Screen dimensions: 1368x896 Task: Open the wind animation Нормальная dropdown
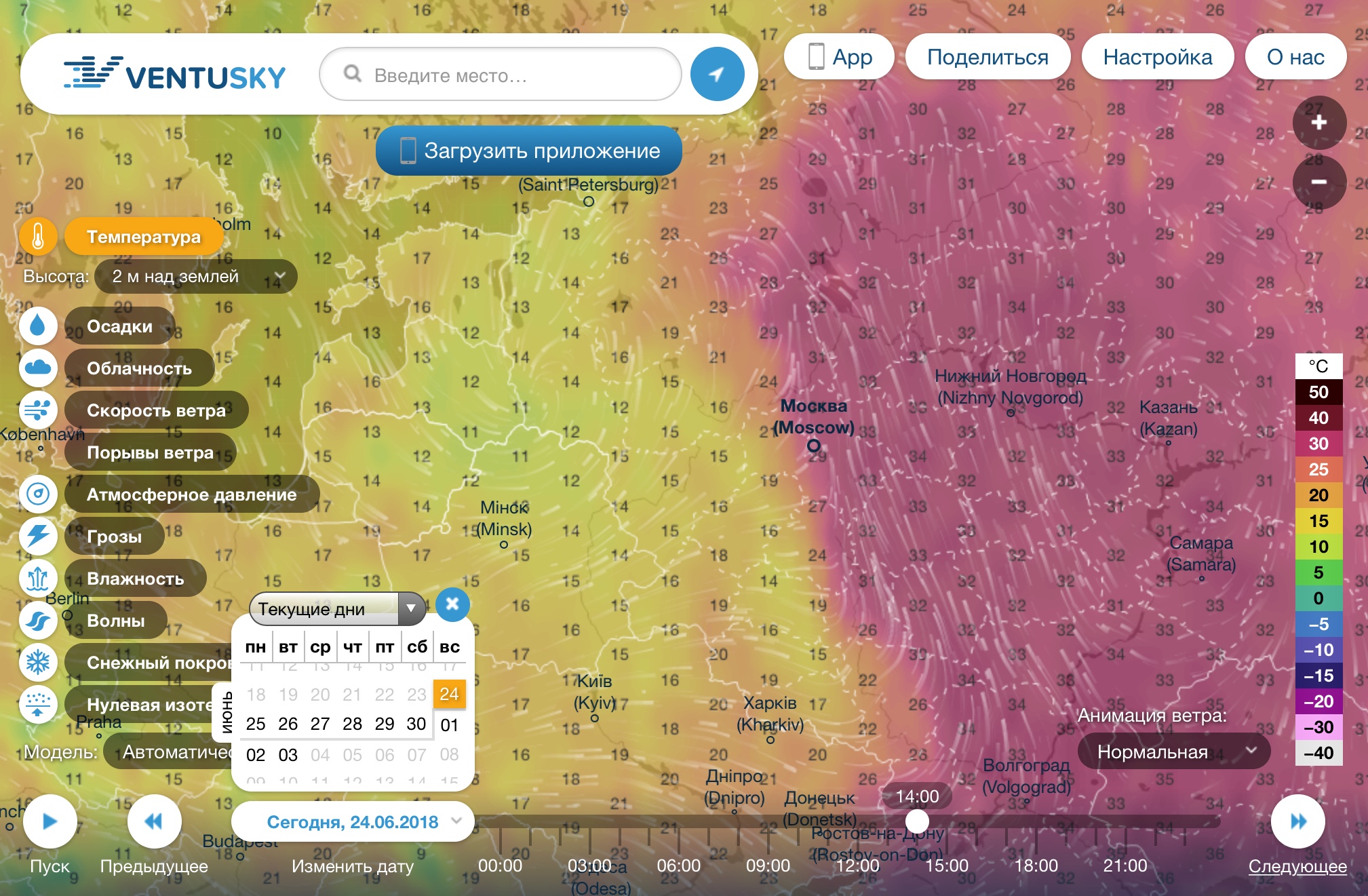tap(1173, 752)
